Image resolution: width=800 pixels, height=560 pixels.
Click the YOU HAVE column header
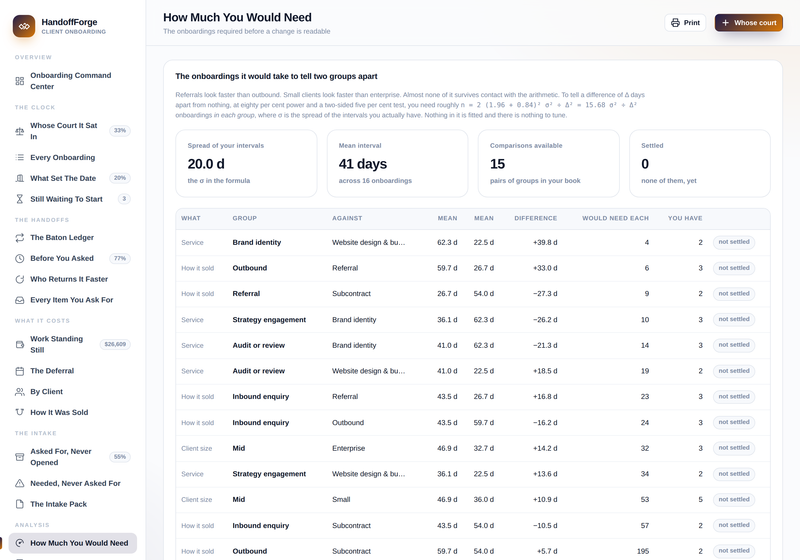(x=685, y=218)
